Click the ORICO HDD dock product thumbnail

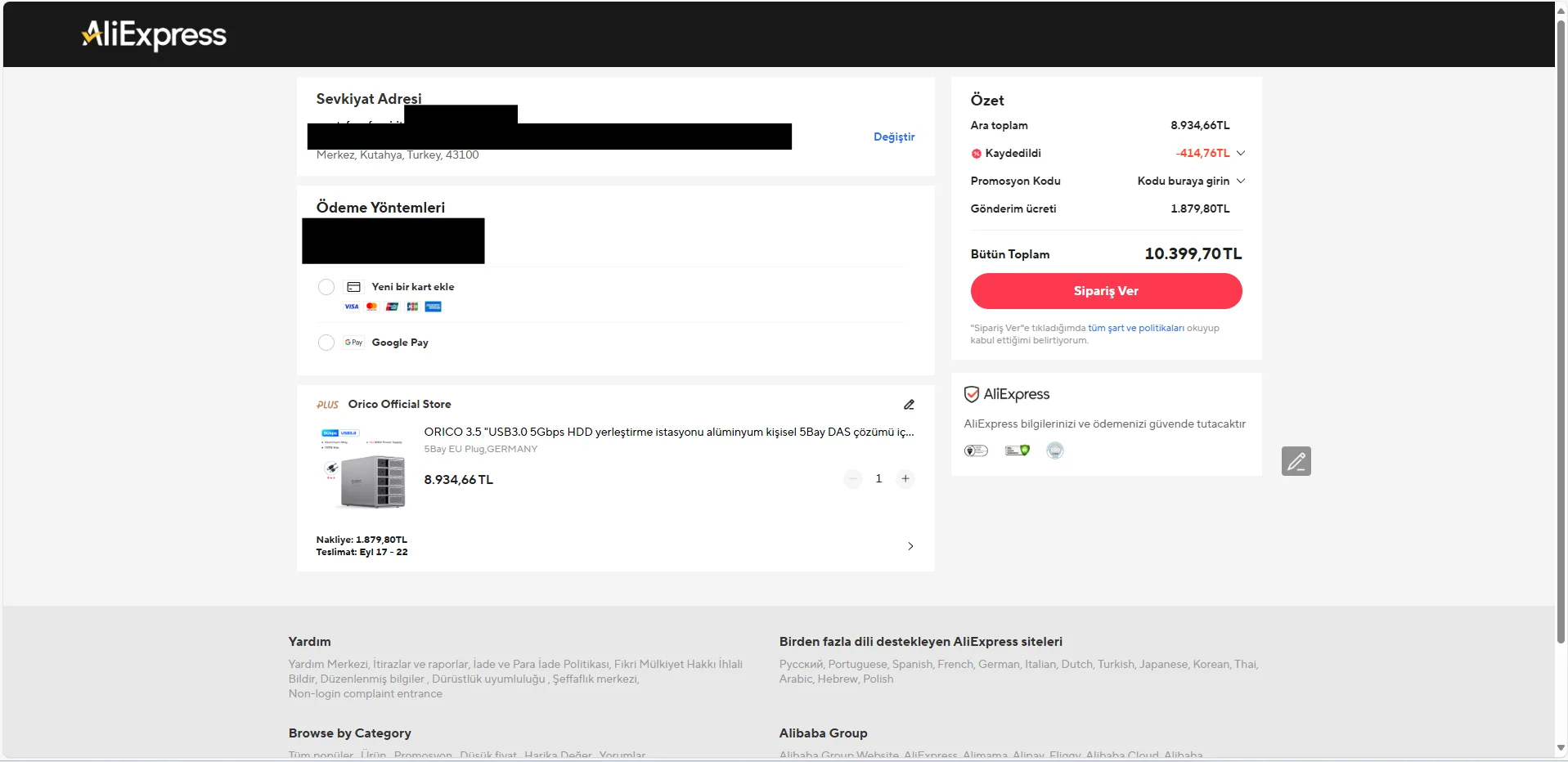coord(362,468)
